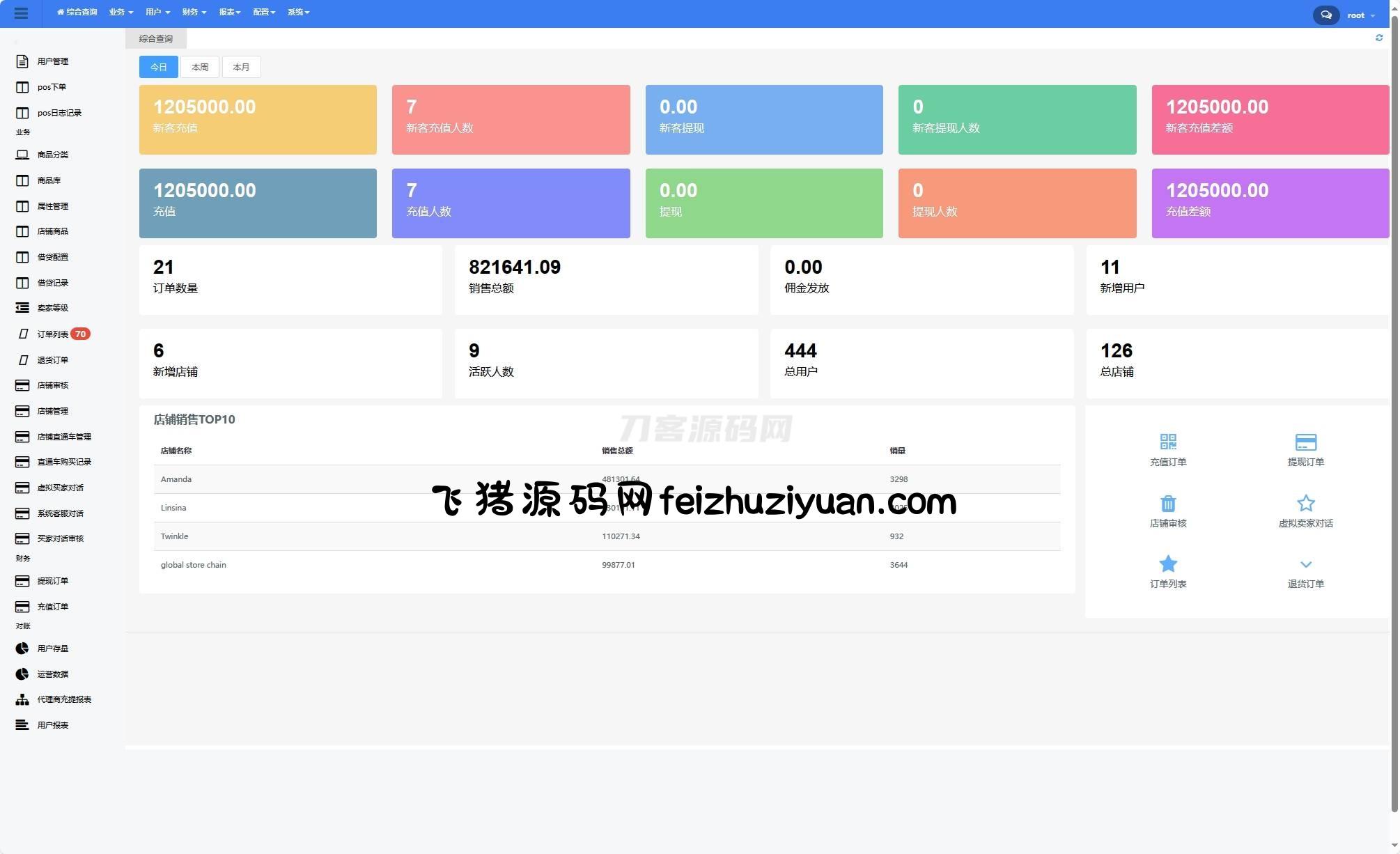Viewport: 1400px width, 854px height.
Task: Click 退货订单 chevron shortcut
Action: coord(1305,564)
